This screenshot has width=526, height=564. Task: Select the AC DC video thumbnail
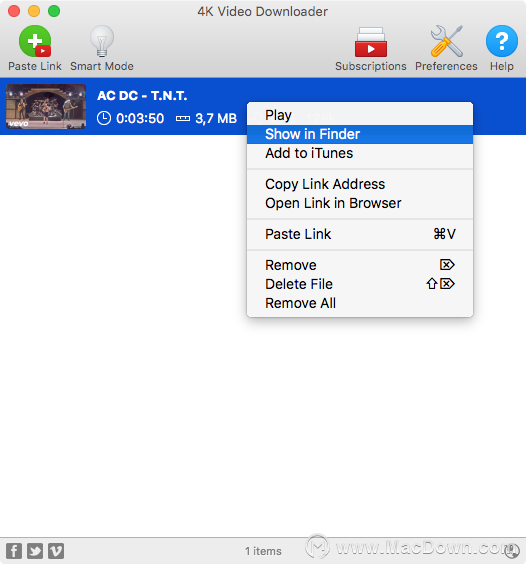click(46, 106)
